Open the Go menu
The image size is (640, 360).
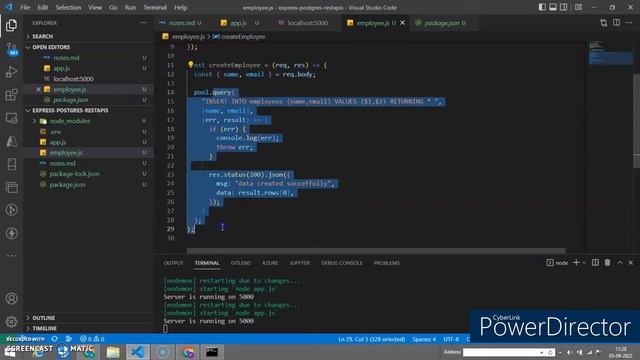(113, 7)
